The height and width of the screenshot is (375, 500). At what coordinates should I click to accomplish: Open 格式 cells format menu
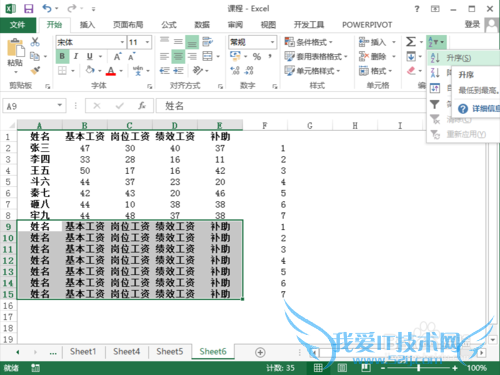click(x=375, y=71)
